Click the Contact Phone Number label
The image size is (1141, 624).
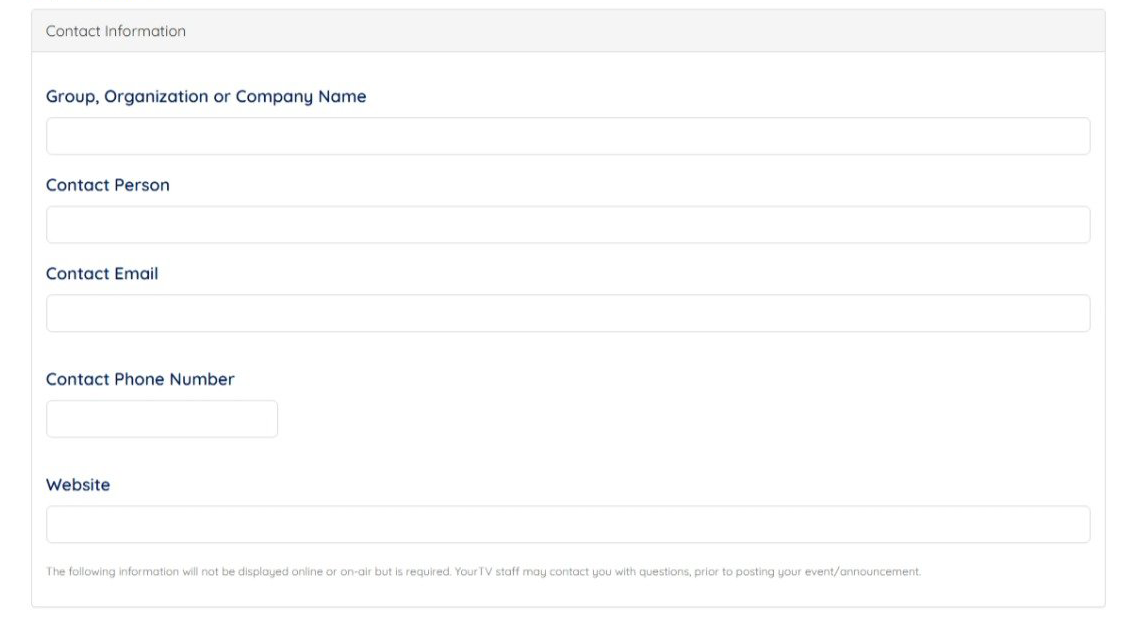(140, 380)
